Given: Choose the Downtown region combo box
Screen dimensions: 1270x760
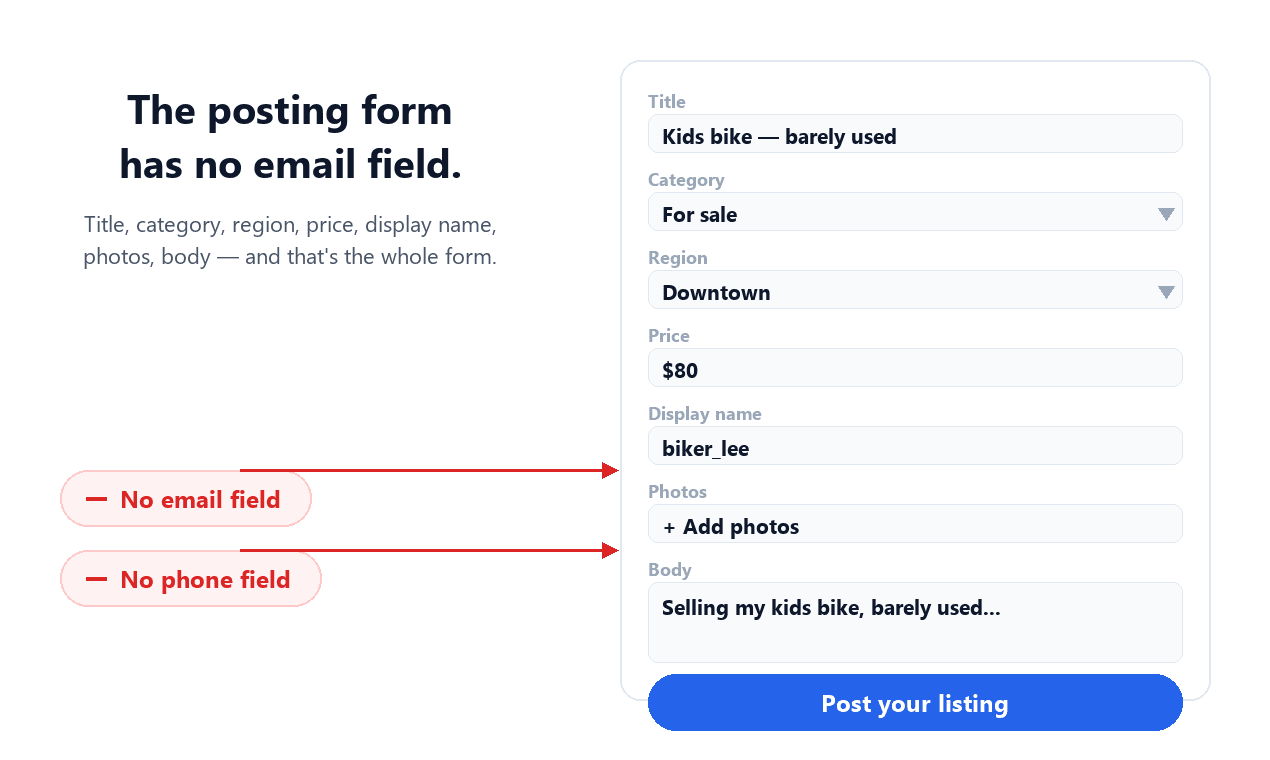Looking at the screenshot, I should pos(915,290).
